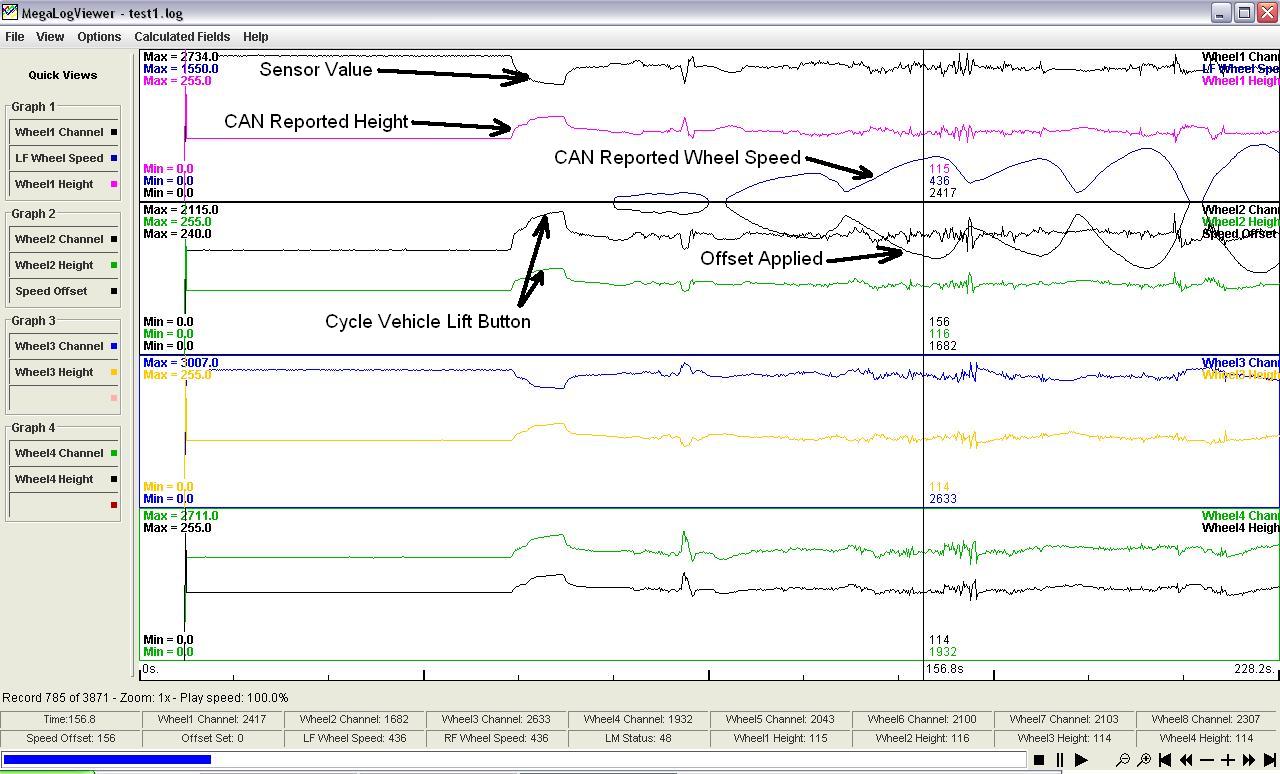Image resolution: width=1280 pixels, height=774 pixels.
Task: Click the minus icon in the playback controls
Action: (1207, 760)
